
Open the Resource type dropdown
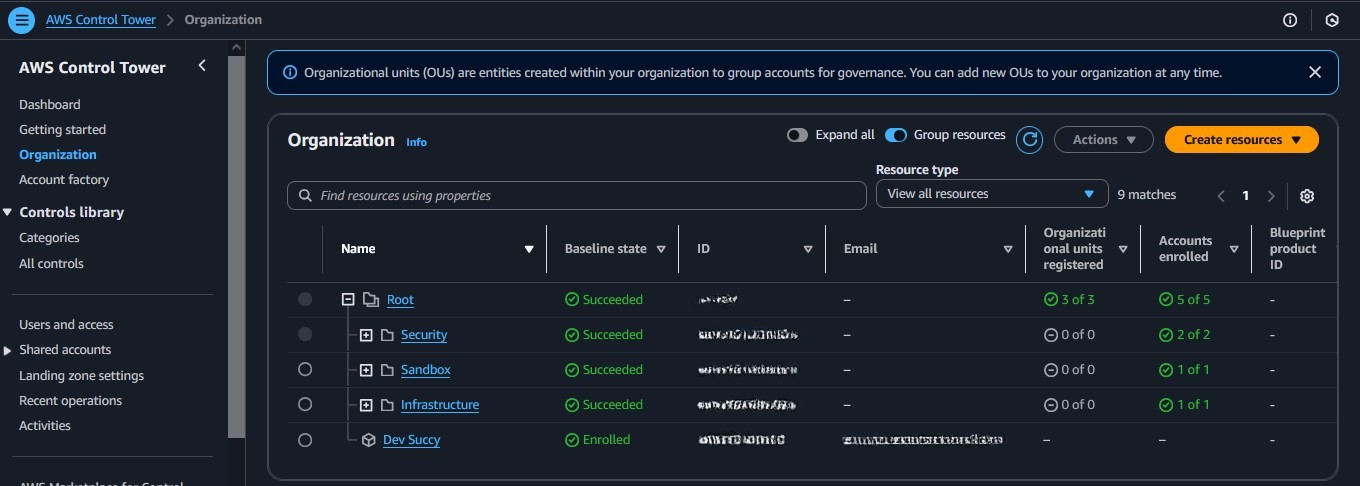[992, 194]
